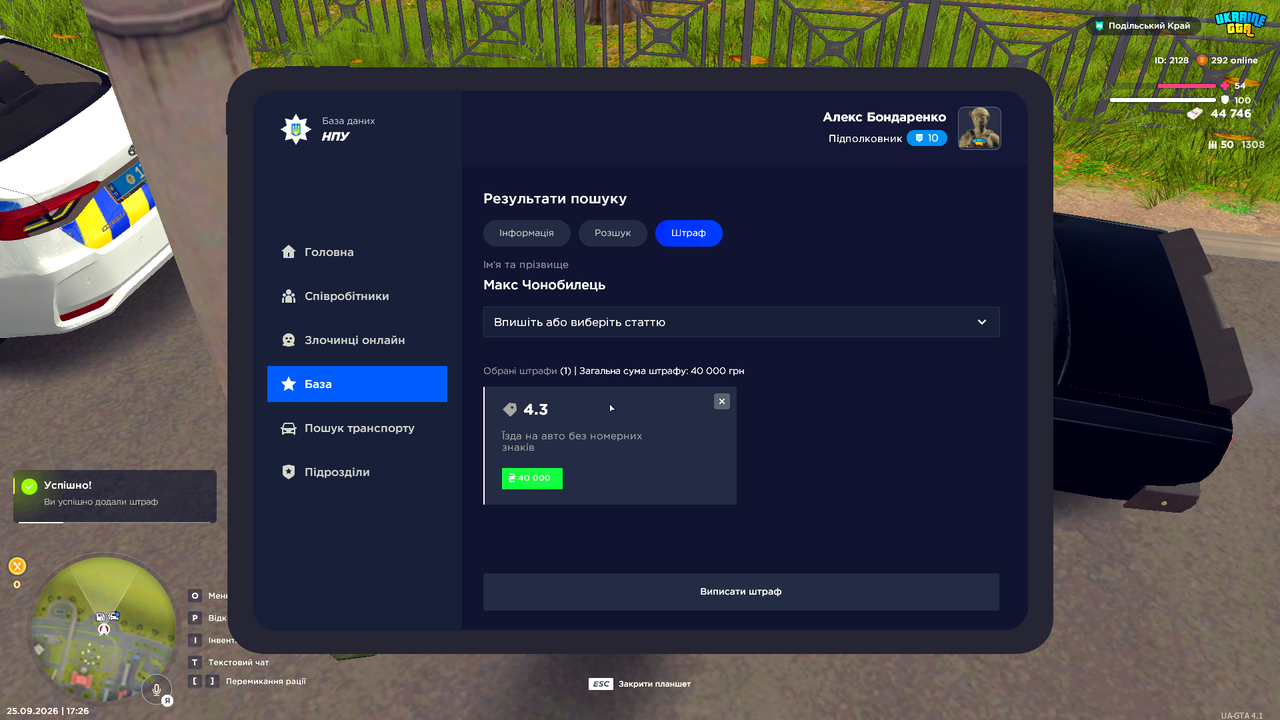
Task: Click the officer avatar of Алекс Бондаренко
Action: (980, 128)
